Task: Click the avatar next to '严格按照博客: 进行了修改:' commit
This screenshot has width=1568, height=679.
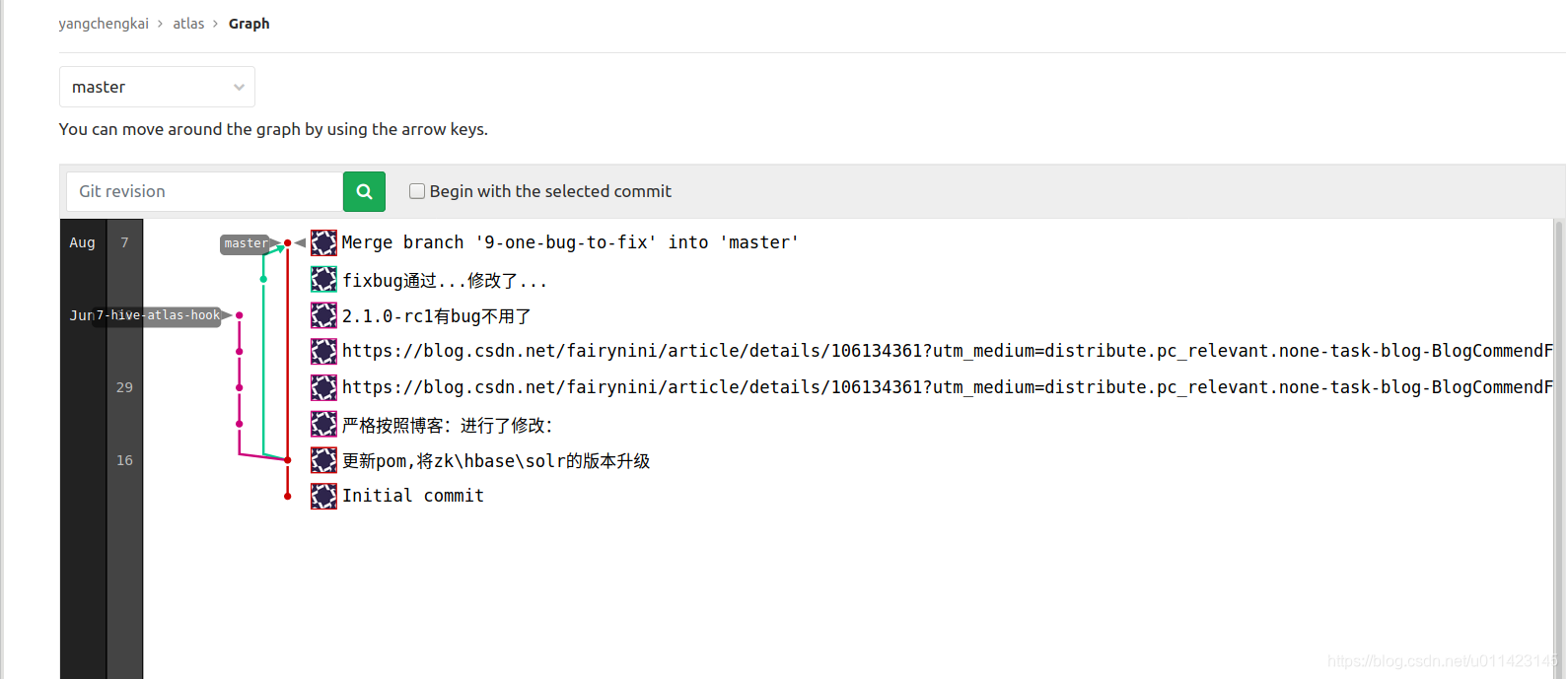Action: (x=323, y=424)
